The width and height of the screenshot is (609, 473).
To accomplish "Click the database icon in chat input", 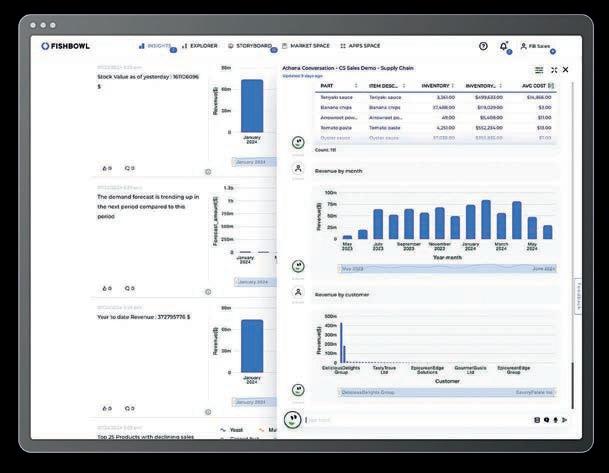I will (537, 420).
